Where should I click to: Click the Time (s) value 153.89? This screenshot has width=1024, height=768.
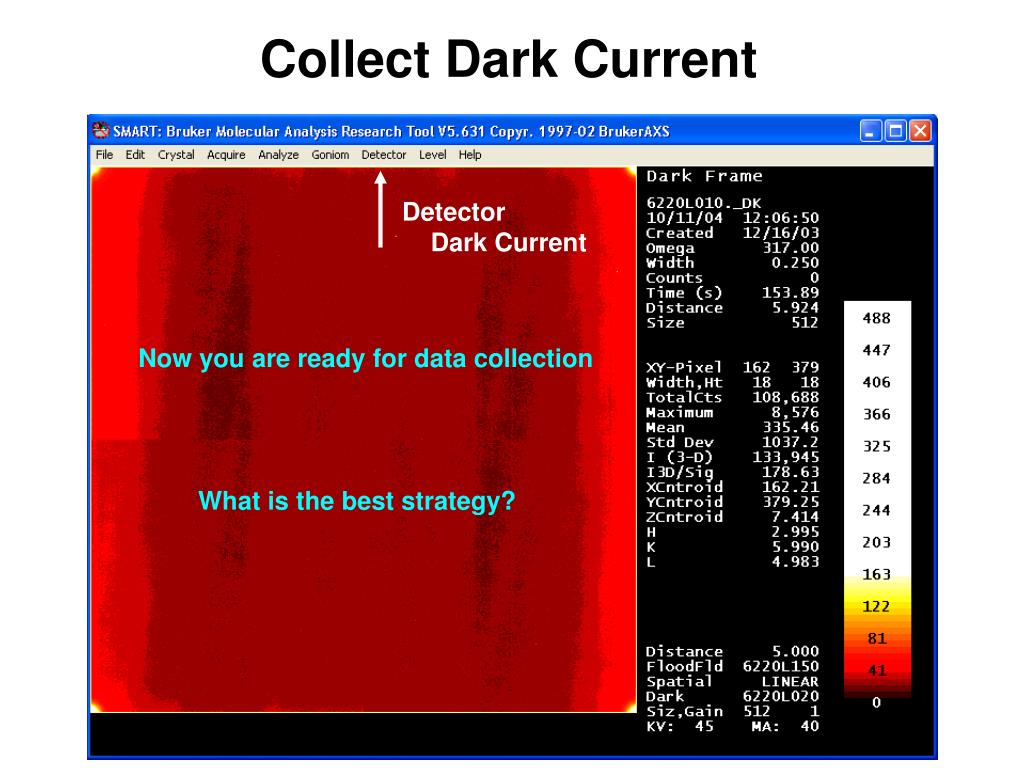[790, 293]
